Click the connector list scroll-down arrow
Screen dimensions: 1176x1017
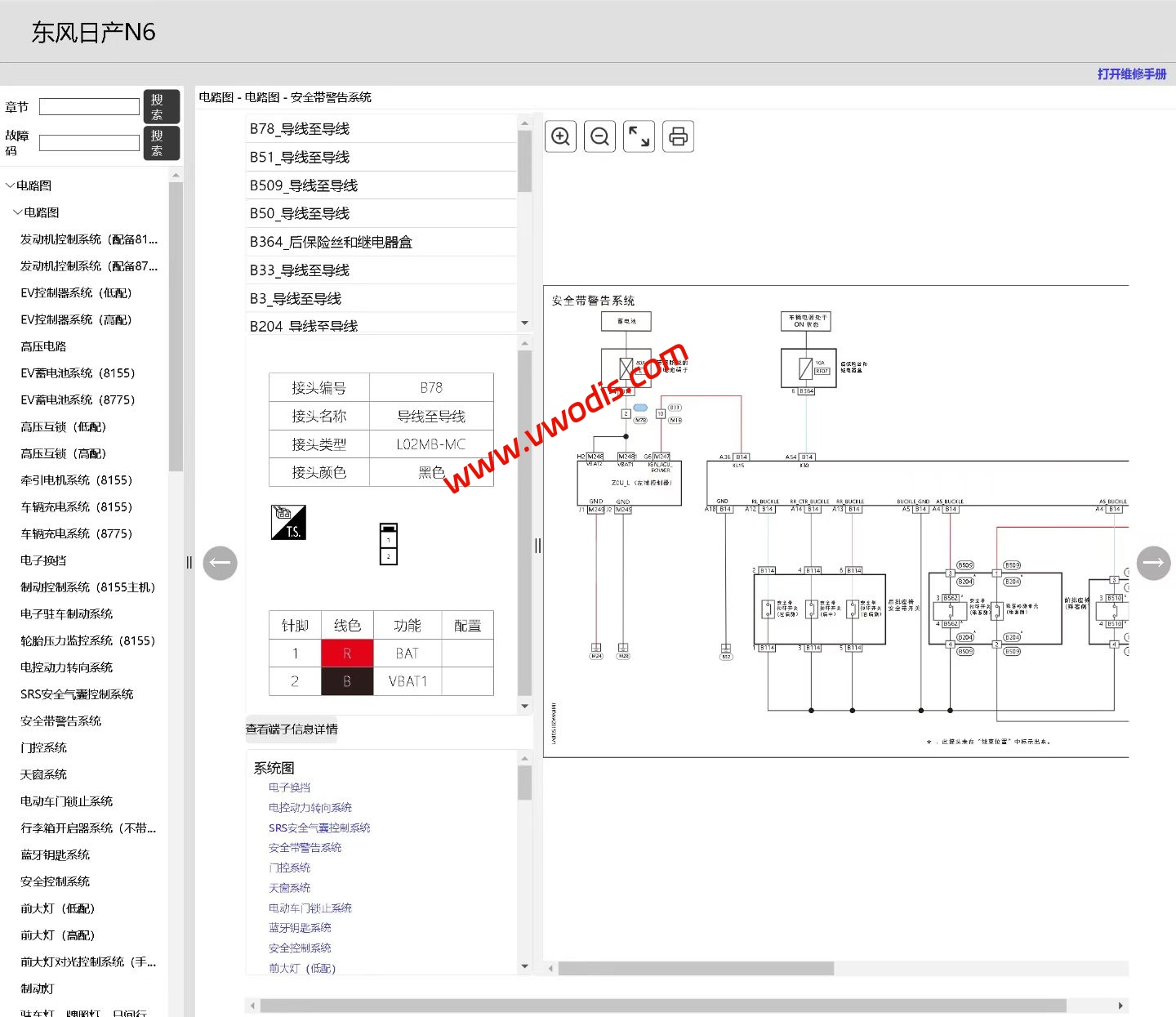pos(524,323)
